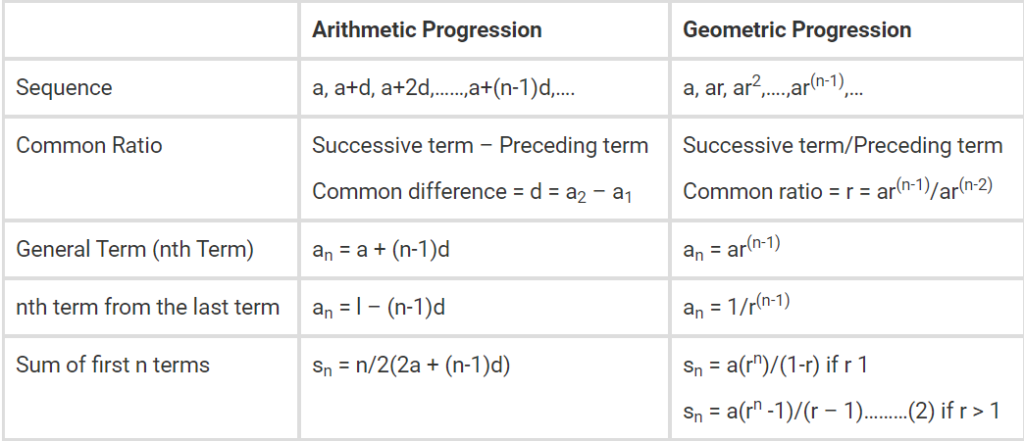Click the formula an = 1/r^(n-1)
Image resolution: width=1024 pixels, height=441 pixels.
coord(737,305)
